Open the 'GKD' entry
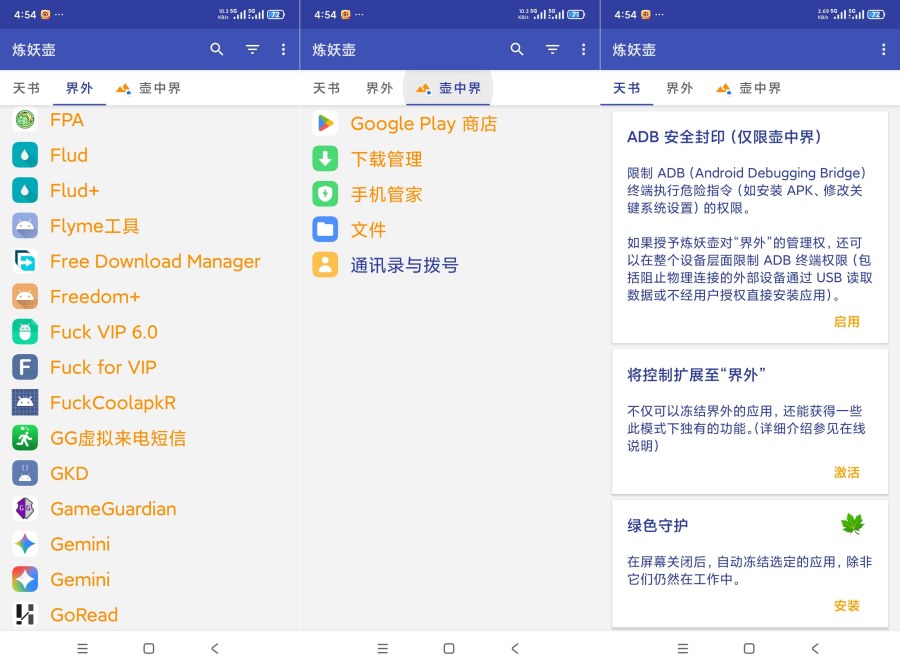The image size is (900, 666). [x=150, y=473]
